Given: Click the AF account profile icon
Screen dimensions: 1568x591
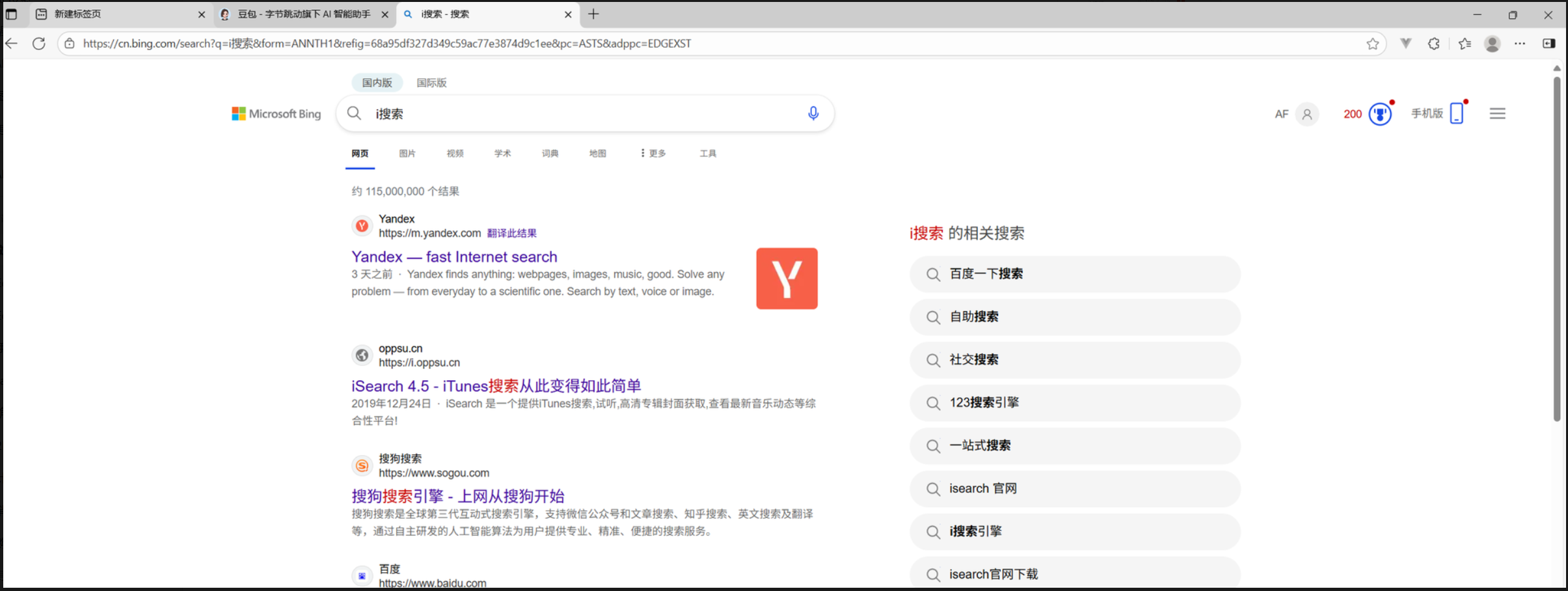Looking at the screenshot, I should [1306, 114].
